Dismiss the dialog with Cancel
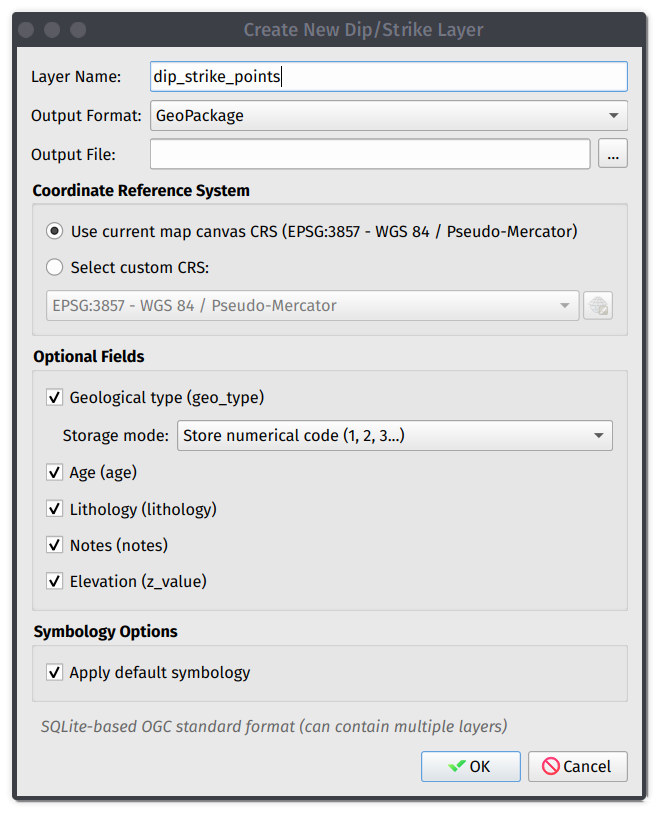This screenshot has height=814, width=660. pyautogui.click(x=577, y=766)
